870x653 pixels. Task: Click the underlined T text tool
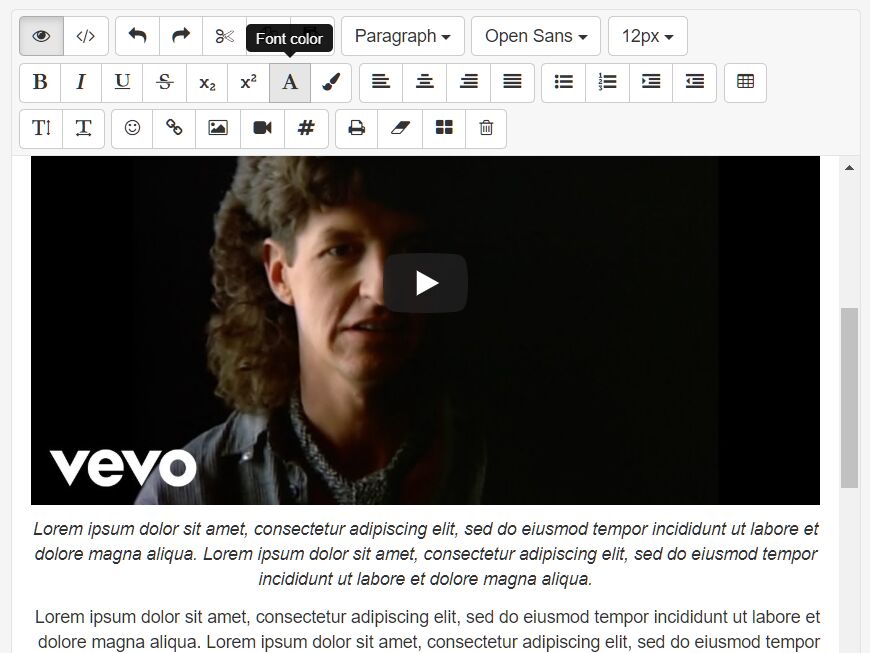pos(84,128)
